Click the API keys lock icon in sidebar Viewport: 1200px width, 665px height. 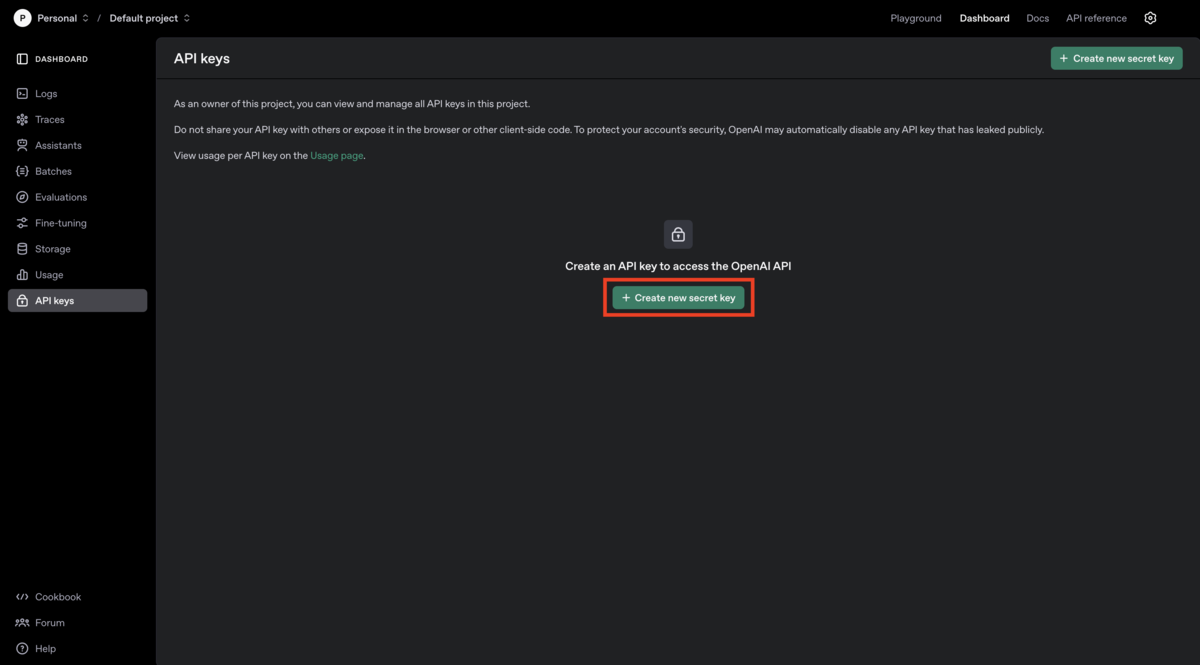pyautogui.click(x=22, y=300)
